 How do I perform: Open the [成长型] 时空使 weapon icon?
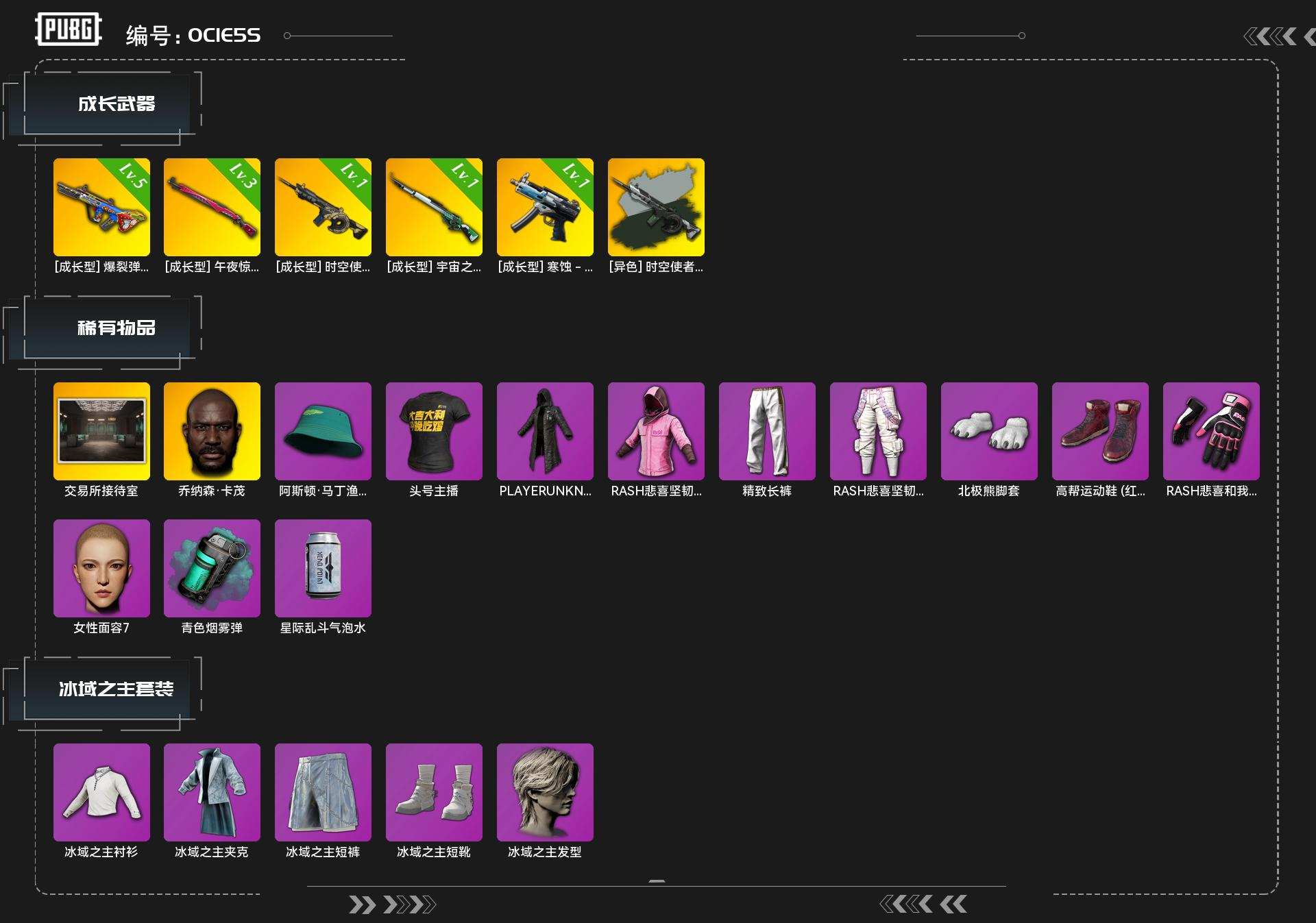pyautogui.click(x=323, y=207)
